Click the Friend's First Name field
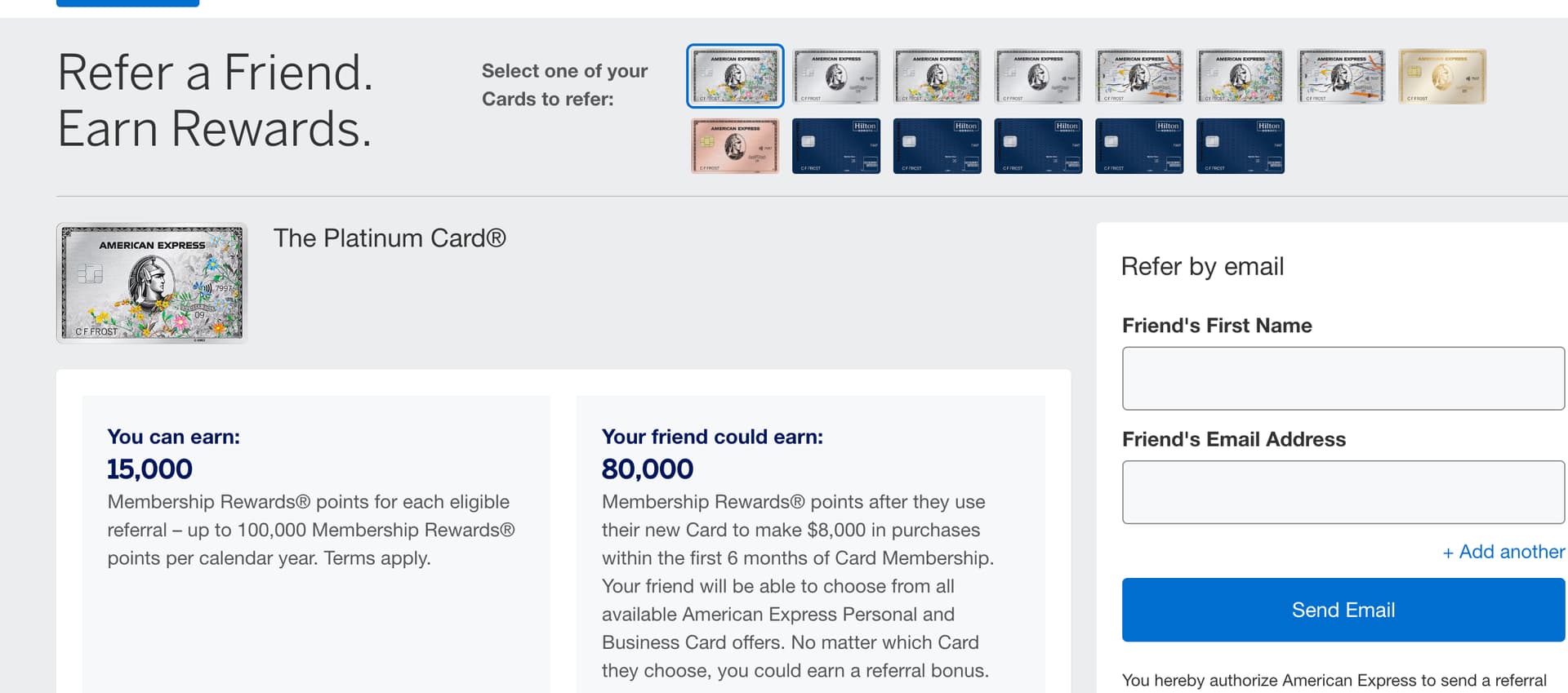The width and height of the screenshot is (1568, 693). click(1343, 379)
